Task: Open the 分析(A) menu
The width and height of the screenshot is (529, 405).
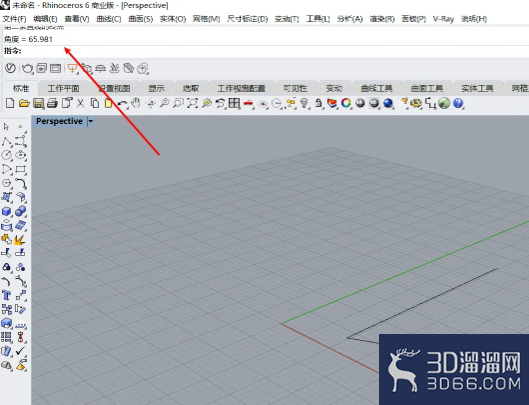Action: pos(350,19)
